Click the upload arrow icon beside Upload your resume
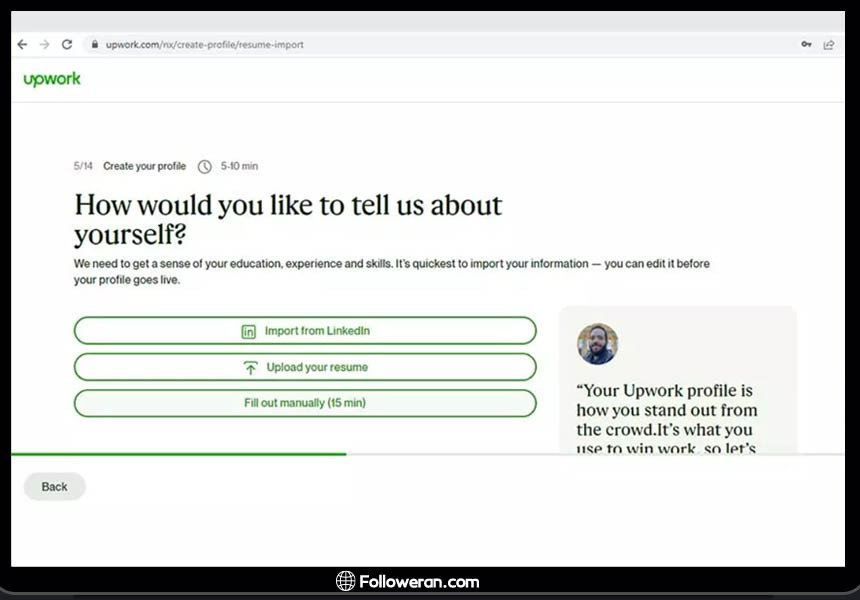 (x=250, y=368)
